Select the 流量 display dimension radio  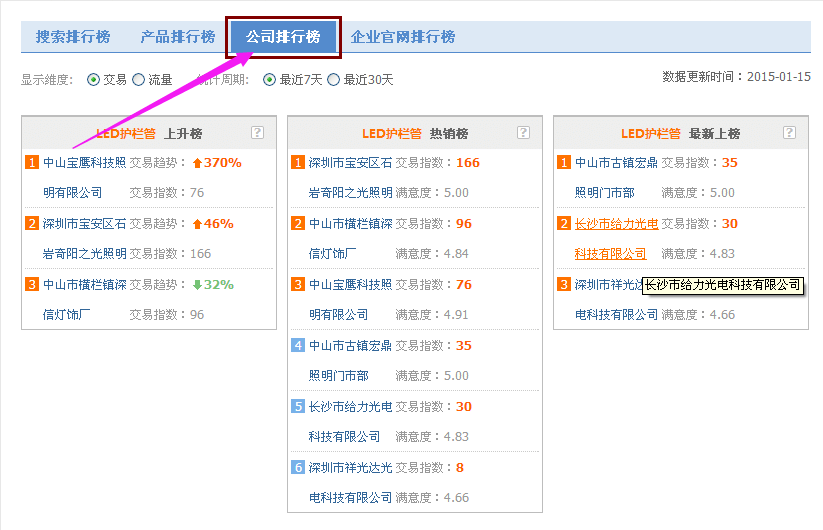tap(138, 80)
